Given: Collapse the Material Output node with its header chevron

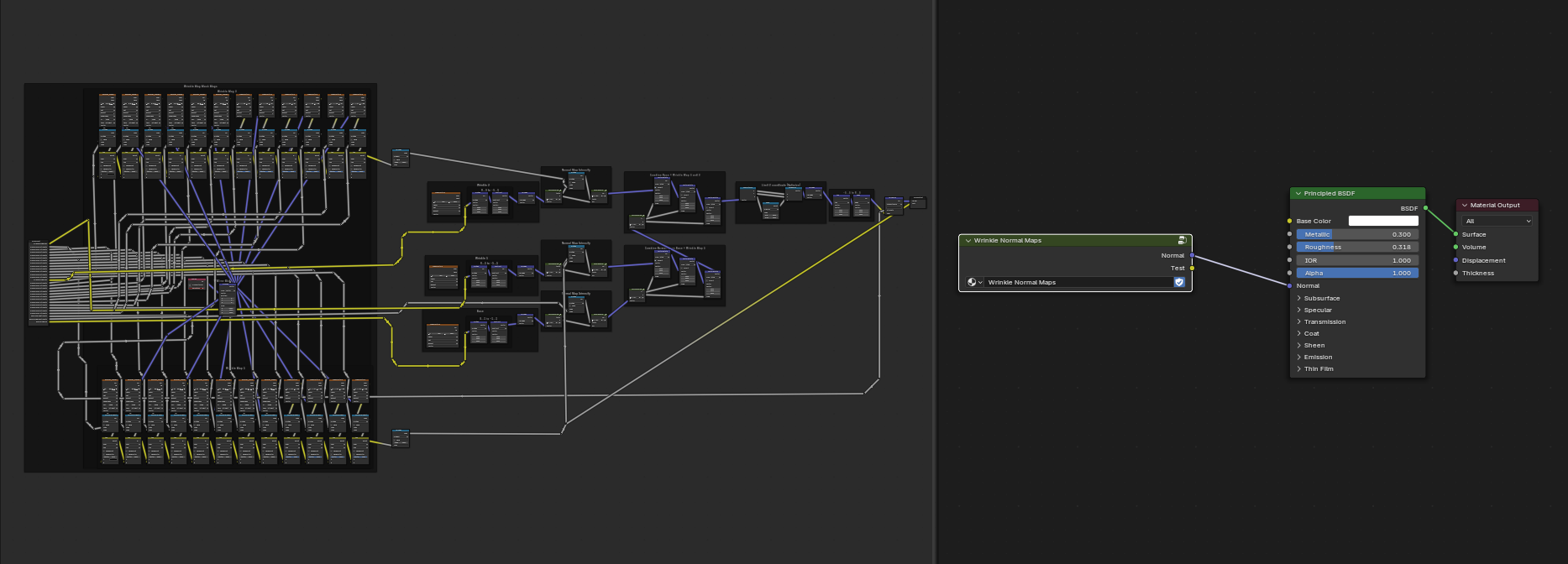Looking at the screenshot, I should tap(1465, 206).
